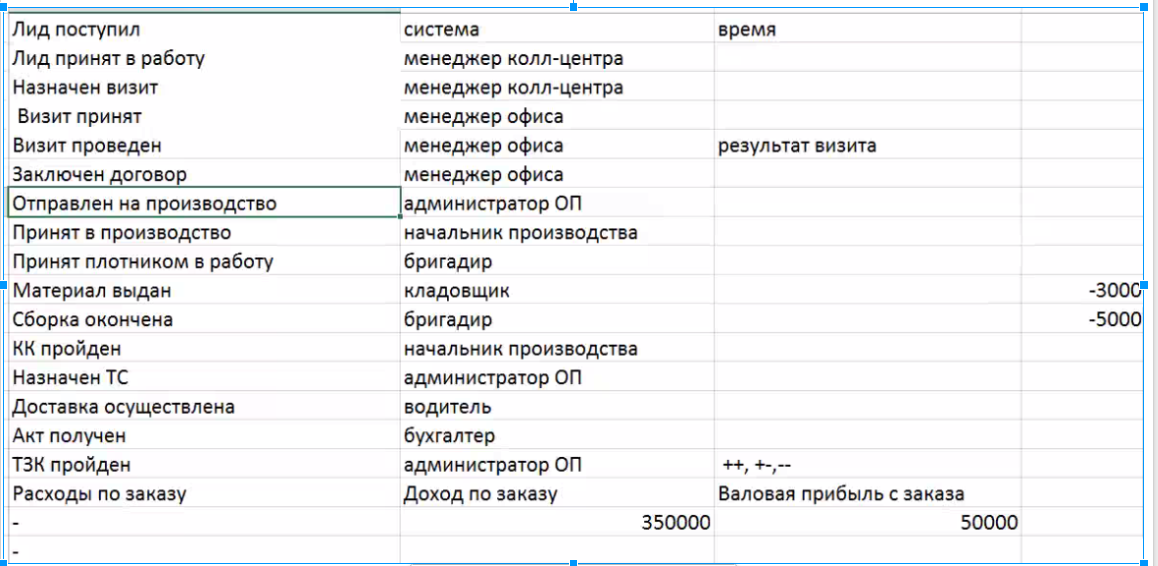Select the "Валовая прибыль с заказа" cell

tap(866, 494)
